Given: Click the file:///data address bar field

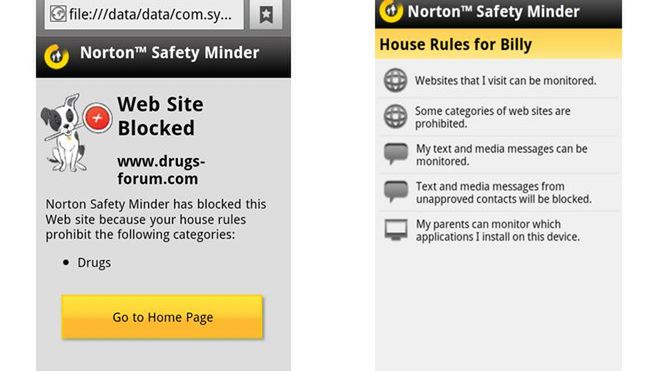Looking at the screenshot, I should click(x=144, y=14).
